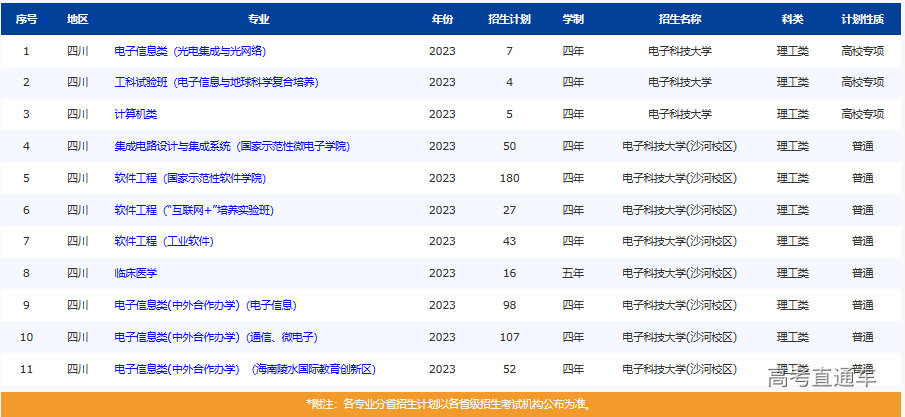
Task: Open 电子信息类(中外合作办学) (通信、微电子) link
Action: click(216, 337)
